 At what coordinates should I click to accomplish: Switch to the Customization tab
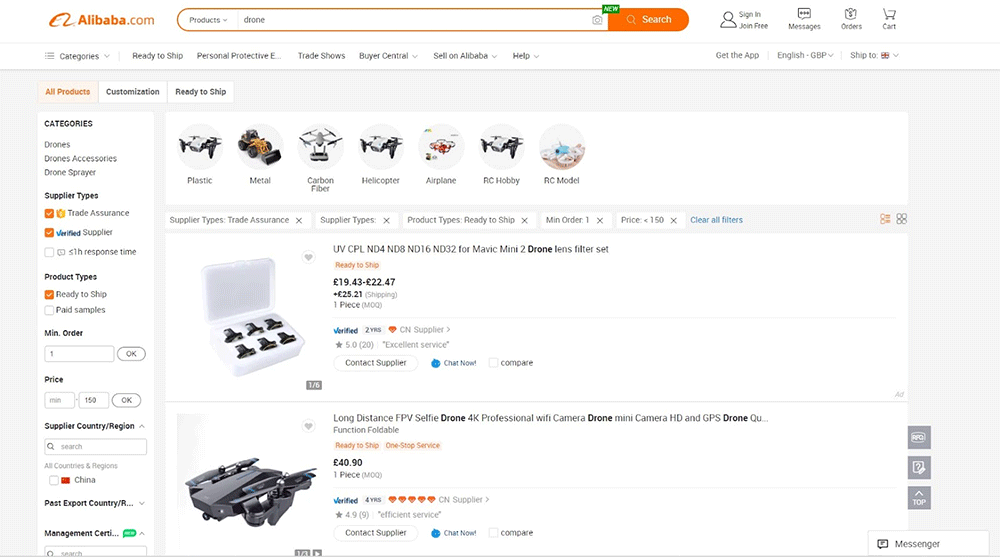tap(133, 92)
